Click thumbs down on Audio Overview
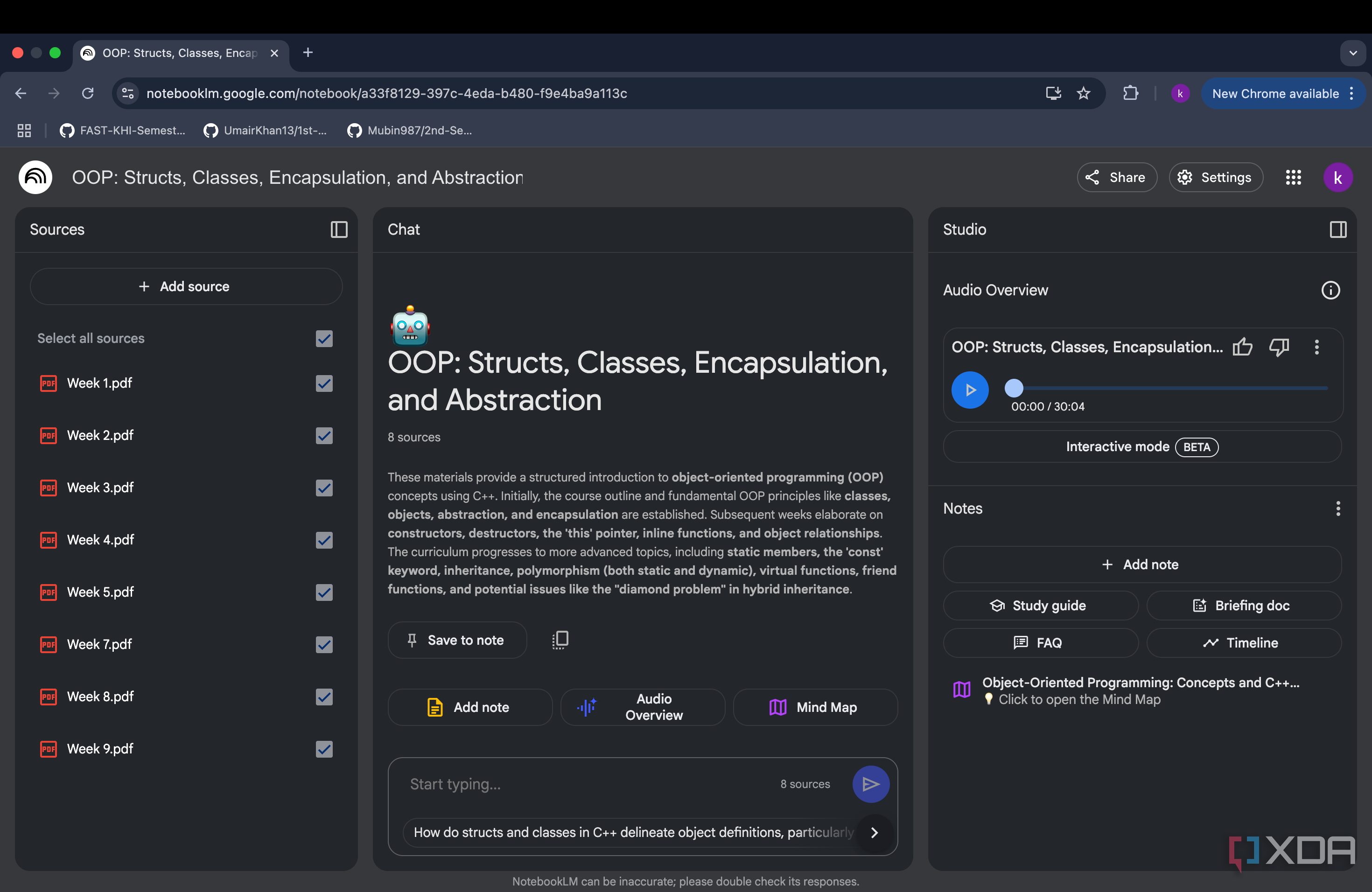 [x=1279, y=347]
